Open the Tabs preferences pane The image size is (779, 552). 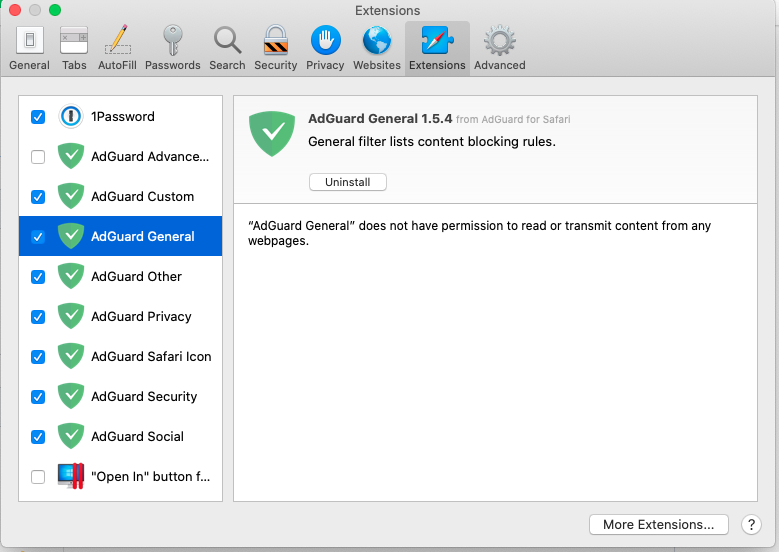click(74, 49)
